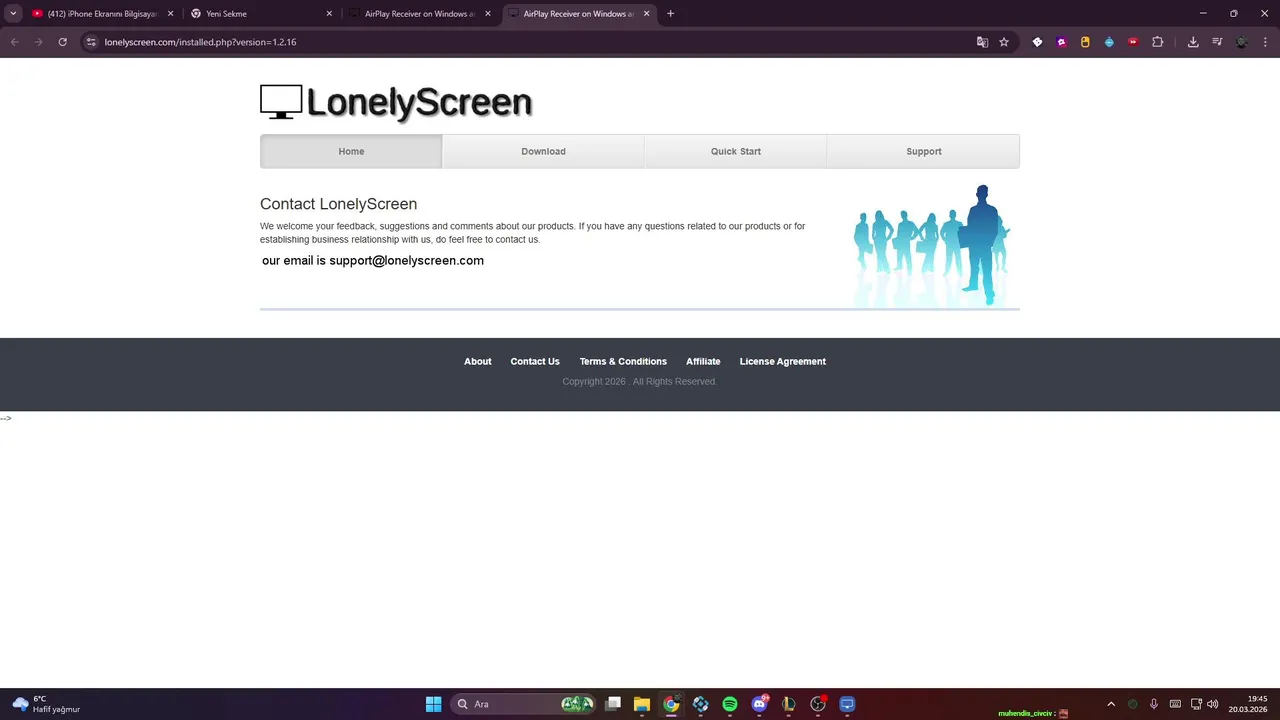Open Task View on taskbar

(x=613, y=704)
